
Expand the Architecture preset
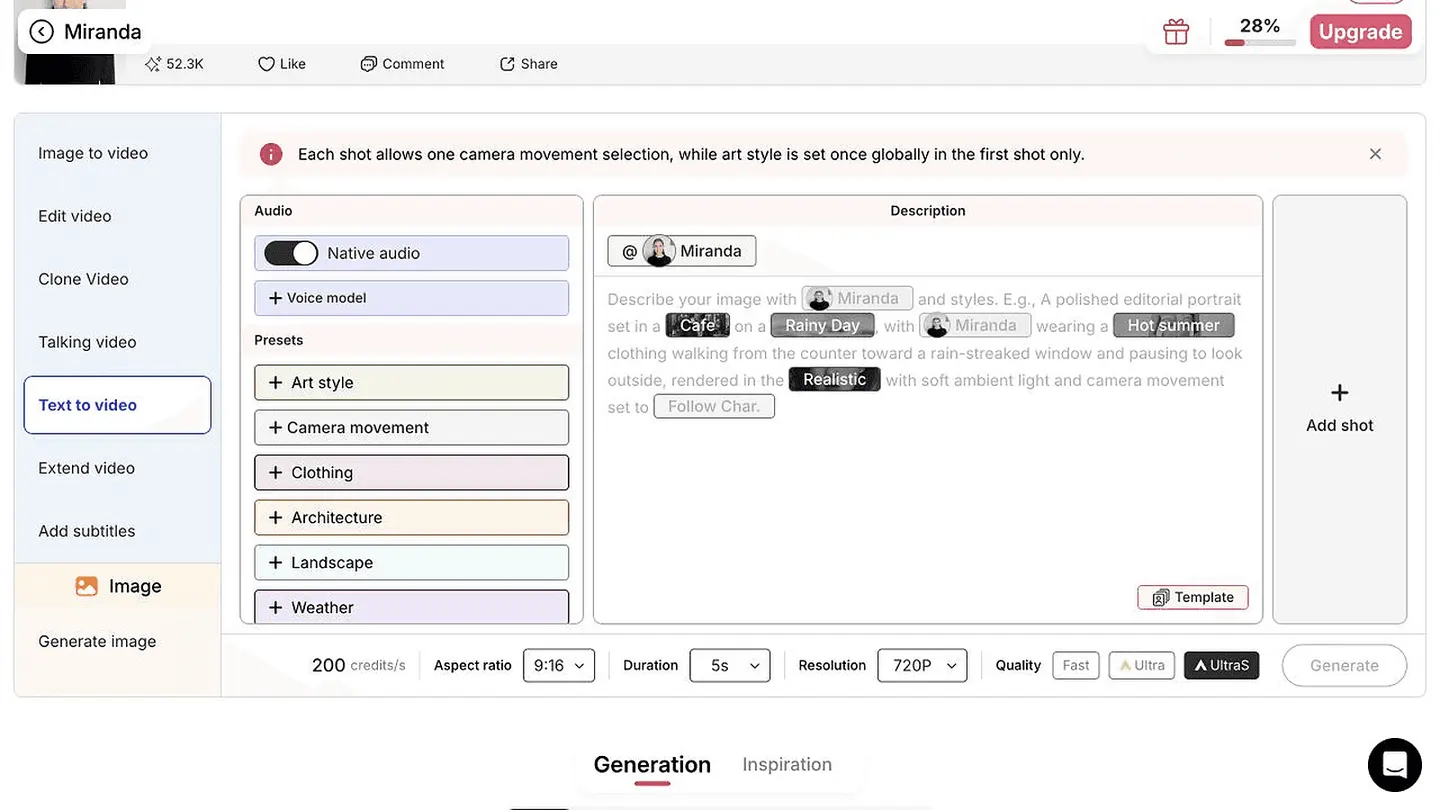(x=412, y=518)
